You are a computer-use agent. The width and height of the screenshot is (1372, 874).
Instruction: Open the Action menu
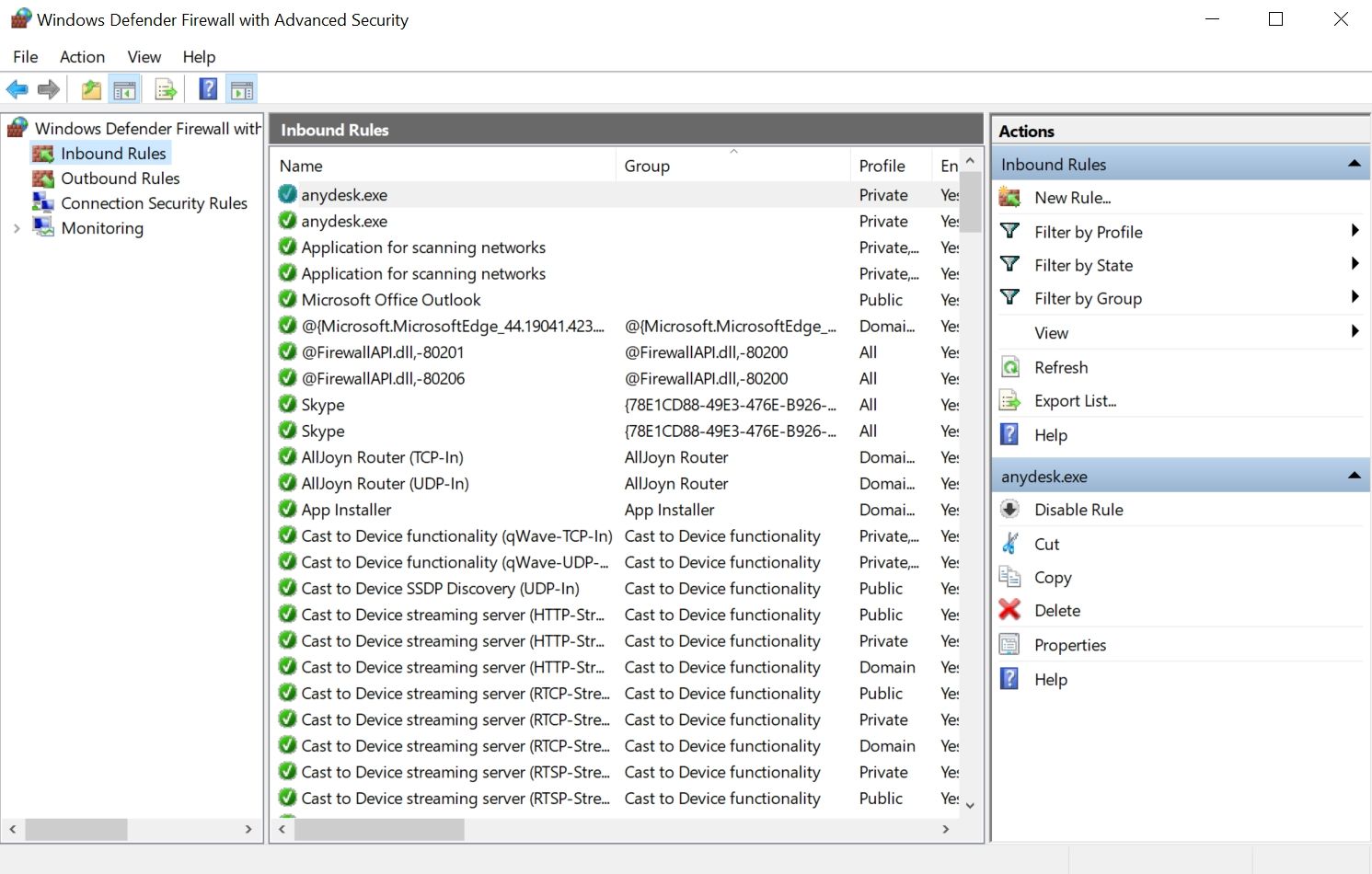point(82,57)
